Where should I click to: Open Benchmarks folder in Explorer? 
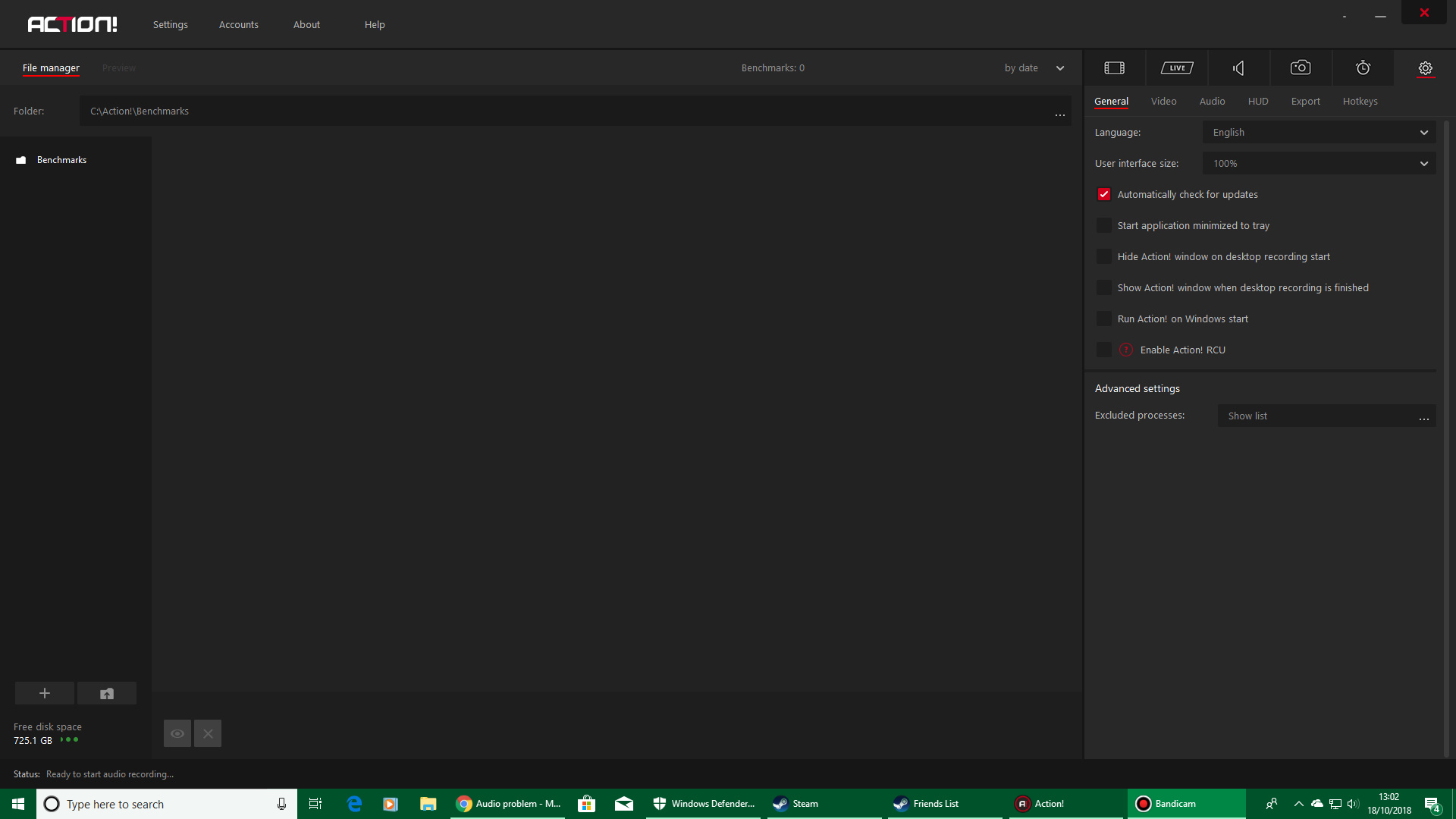tap(106, 693)
